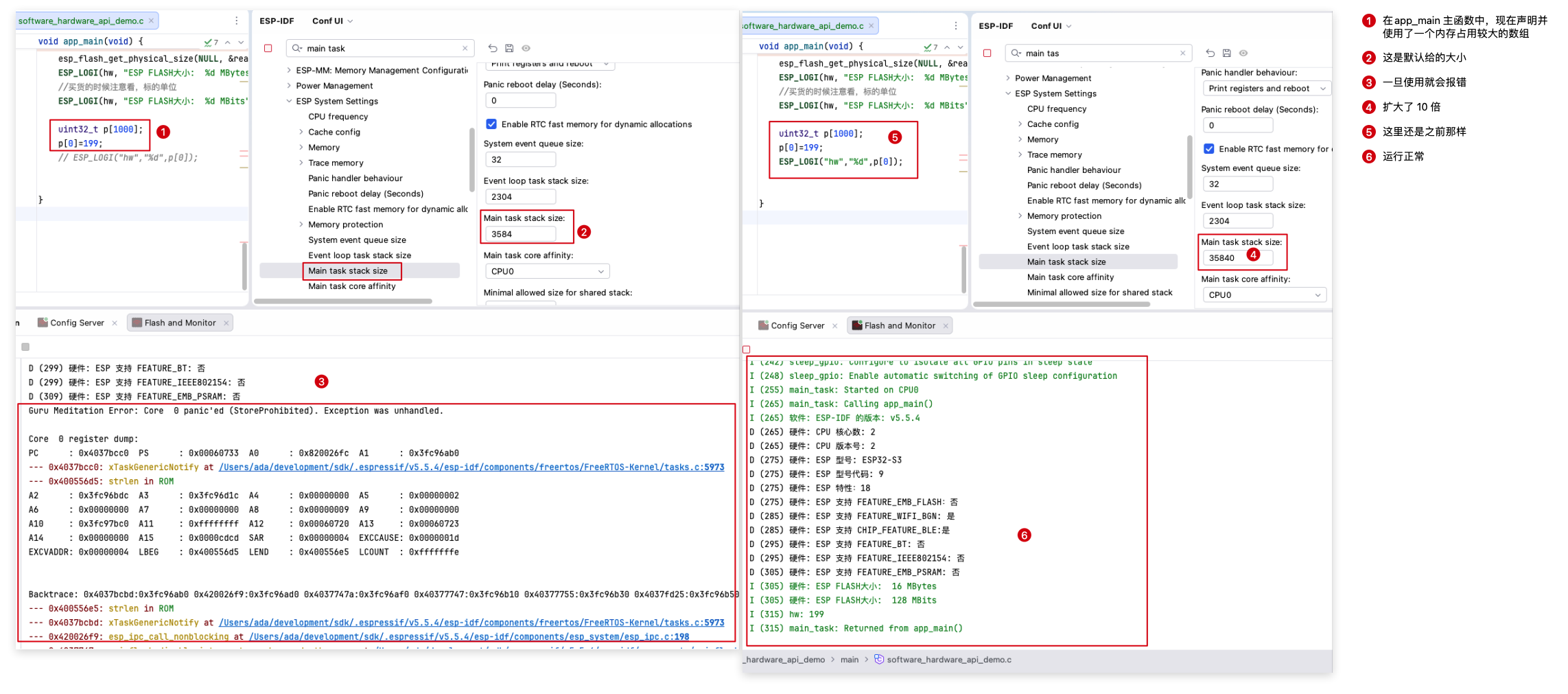Click left code editor vertical scrollbar

(244, 266)
